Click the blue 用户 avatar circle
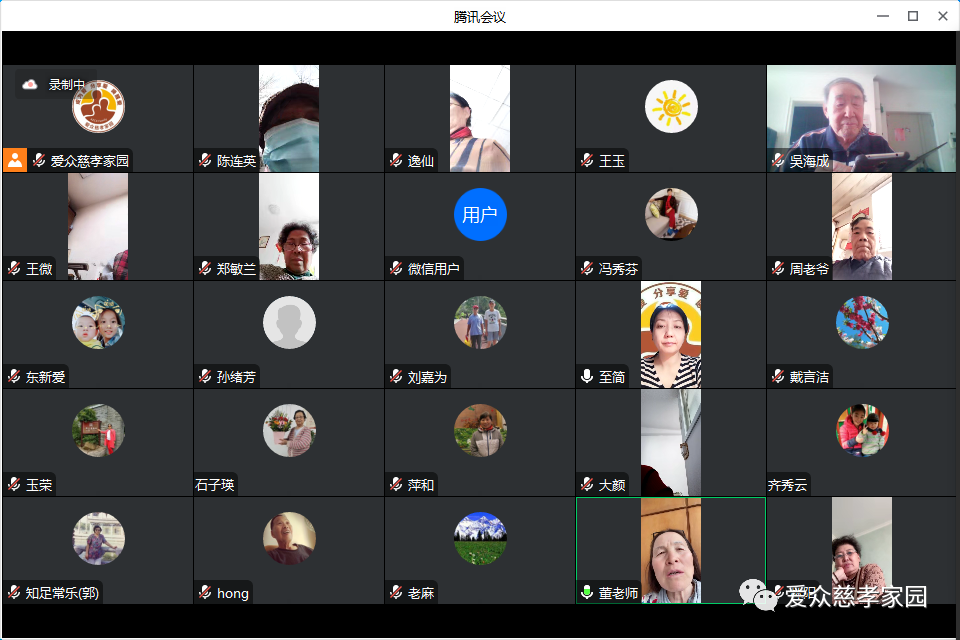 point(480,215)
